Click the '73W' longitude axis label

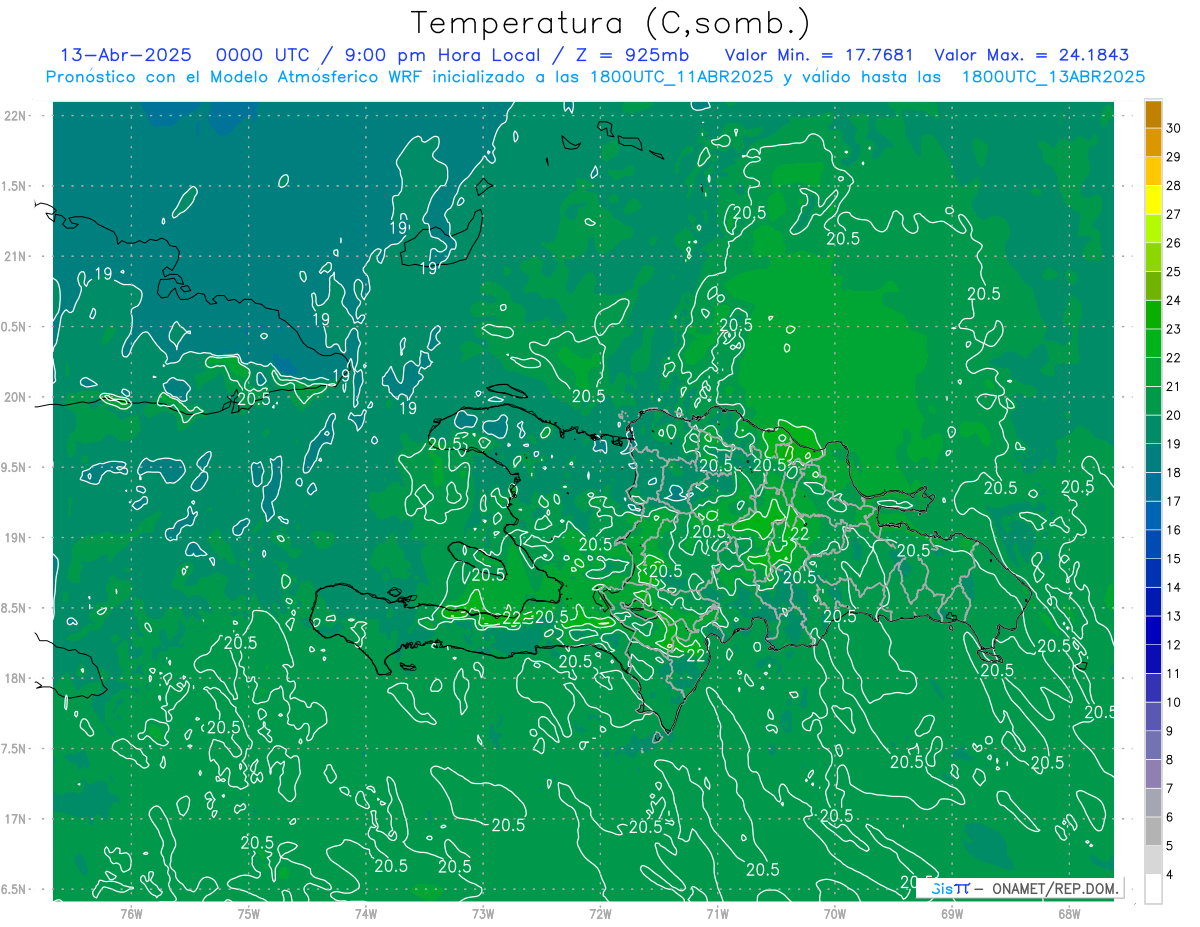(482, 913)
